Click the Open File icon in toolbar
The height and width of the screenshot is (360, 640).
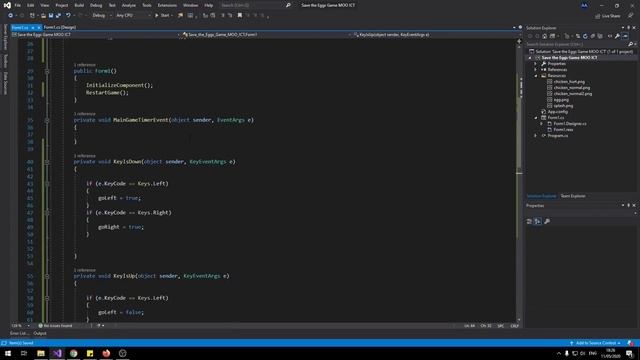pyautogui.click(x=43, y=16)
